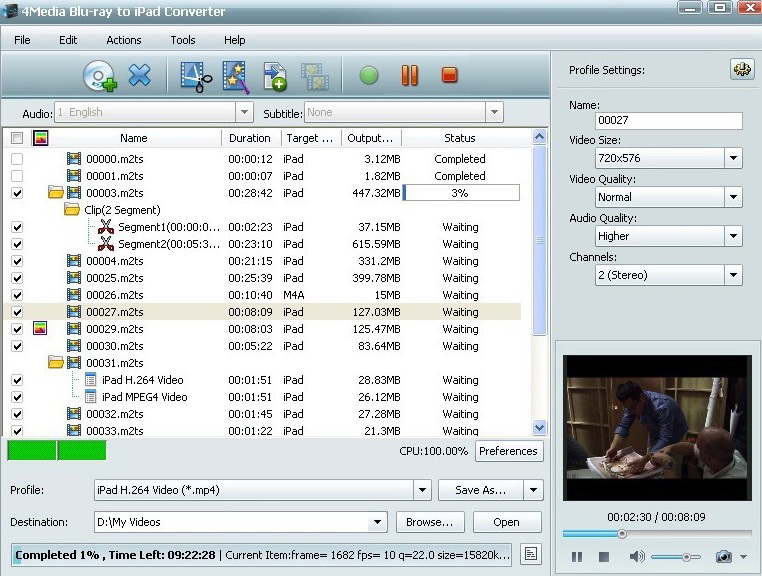Take a snapshot with the camera icon
The image size is (762, 576).
(x=723, y=556)
